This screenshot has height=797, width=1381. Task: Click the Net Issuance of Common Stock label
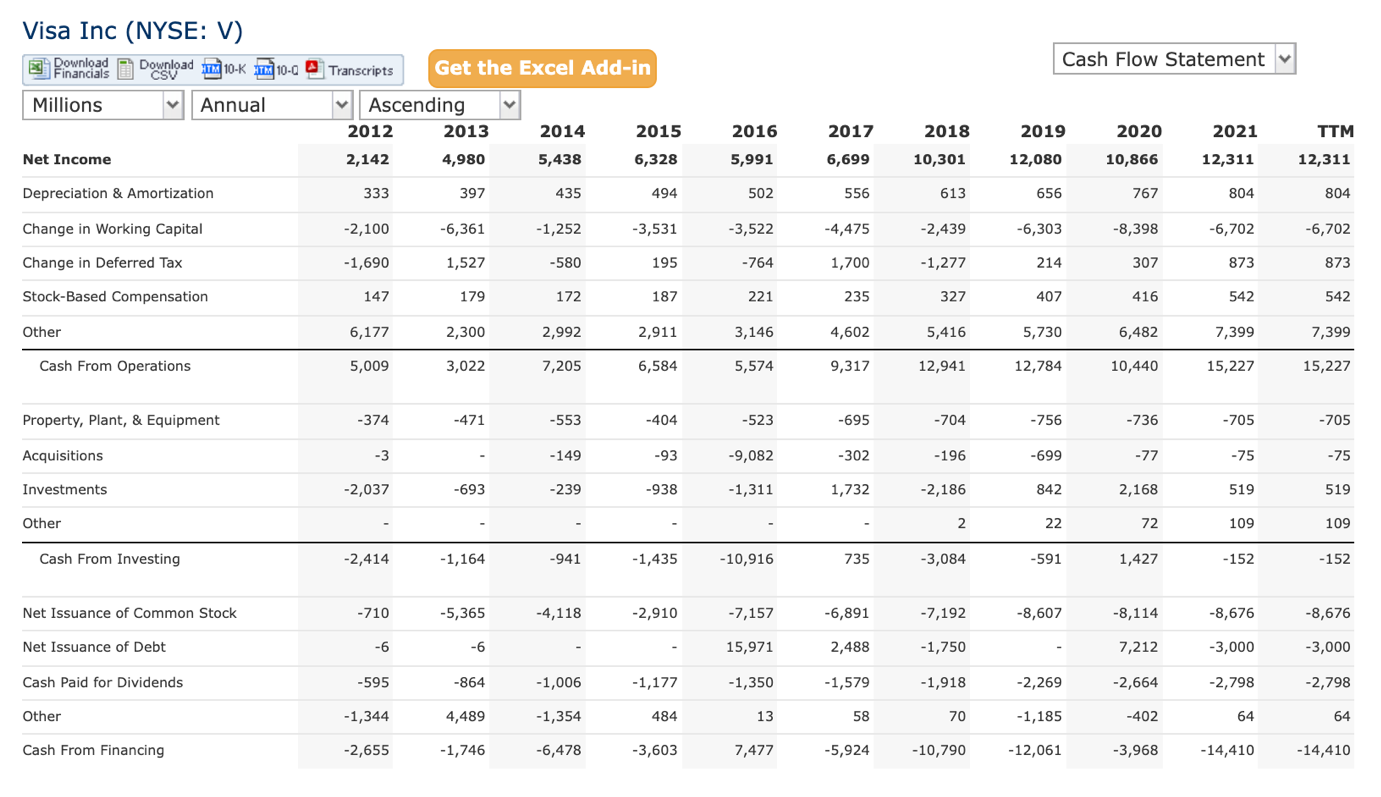[129, 613]
